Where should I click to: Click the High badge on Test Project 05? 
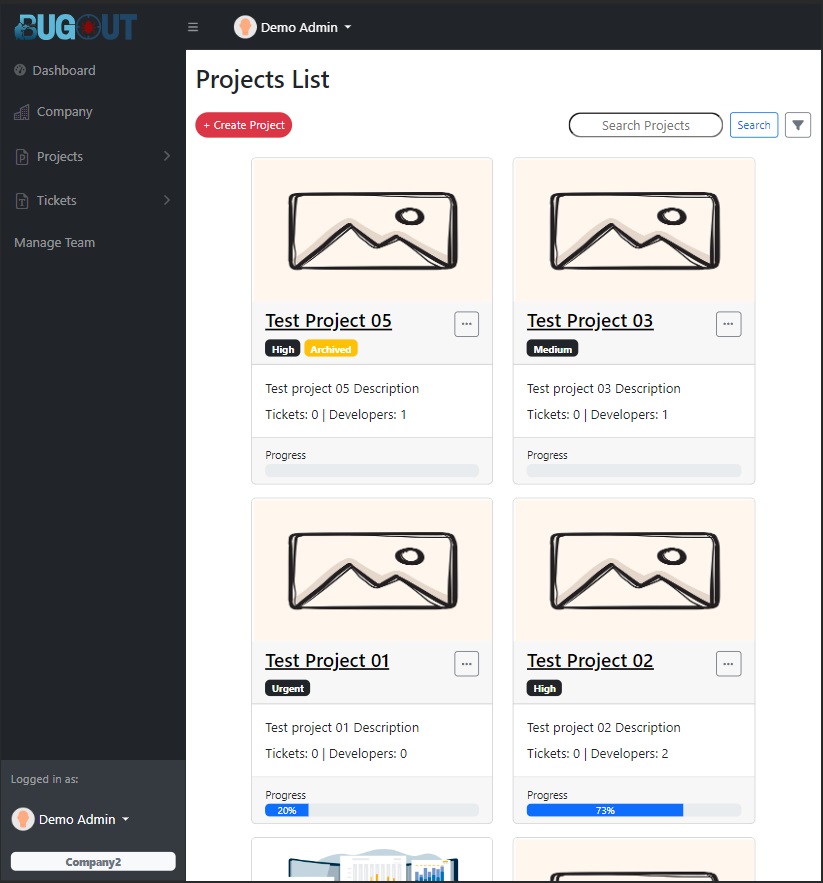(282, 349)
